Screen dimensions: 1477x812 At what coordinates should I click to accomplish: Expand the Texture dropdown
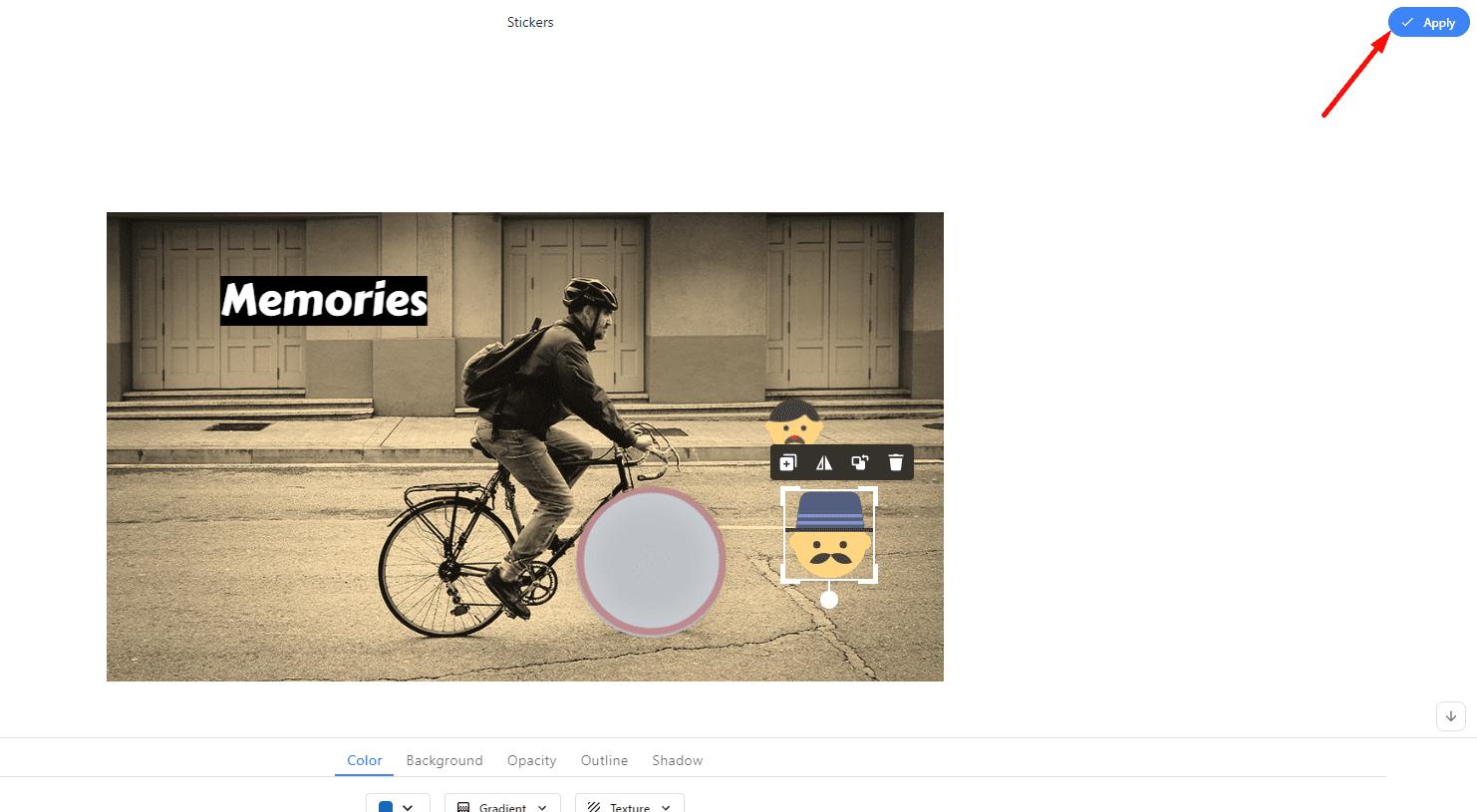[630, 805]
